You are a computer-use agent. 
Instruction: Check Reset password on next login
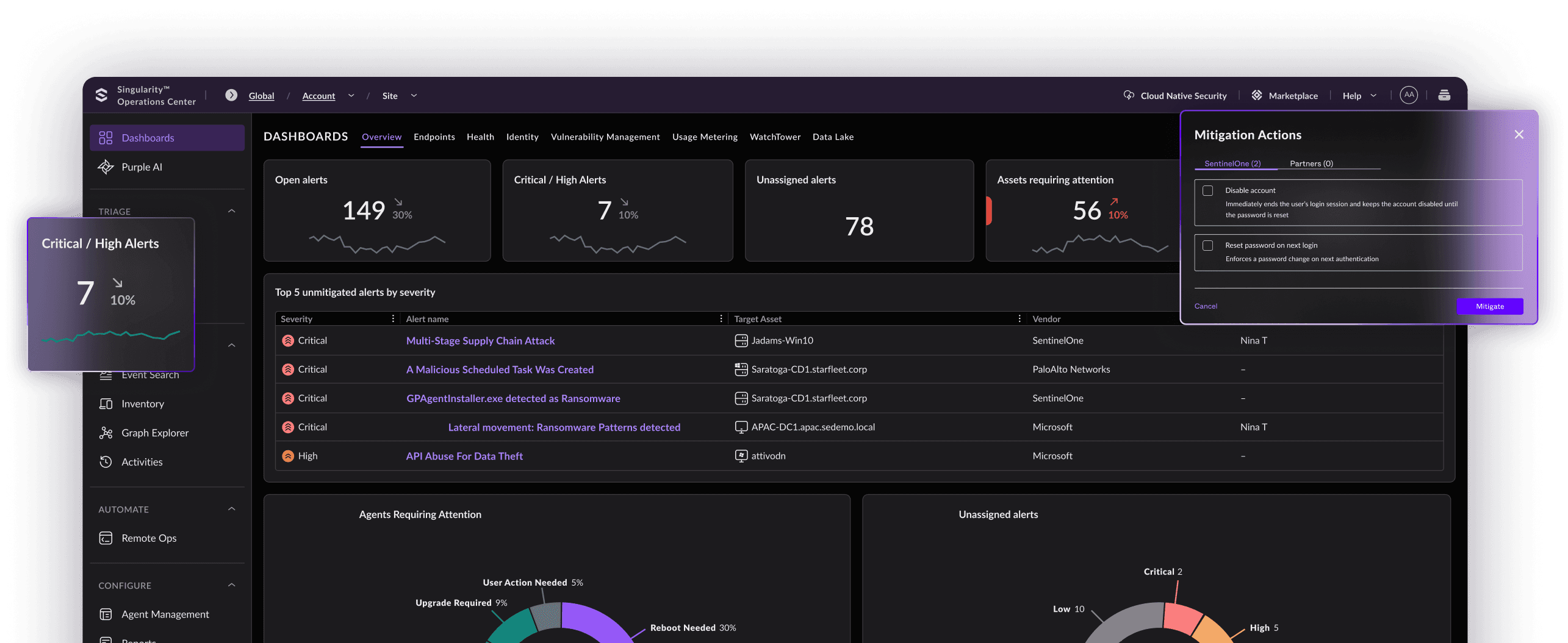point(1207,246)
